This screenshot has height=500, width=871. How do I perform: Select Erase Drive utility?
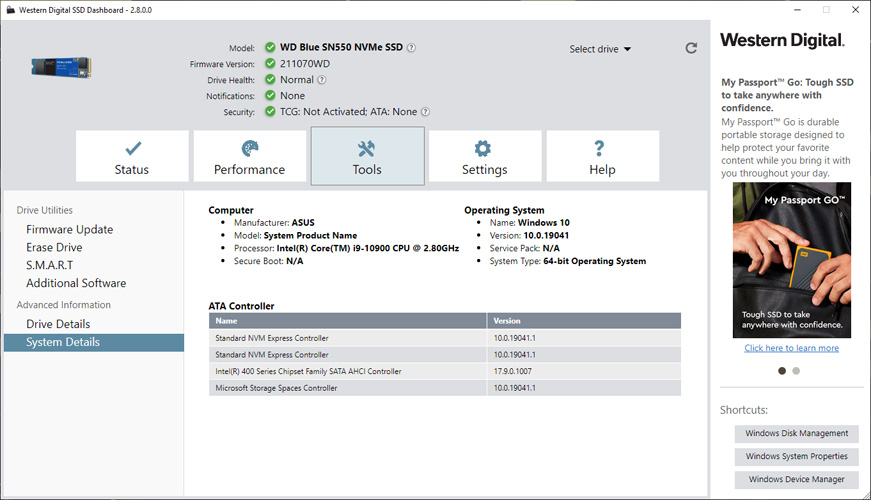click(x=54, y=247)
